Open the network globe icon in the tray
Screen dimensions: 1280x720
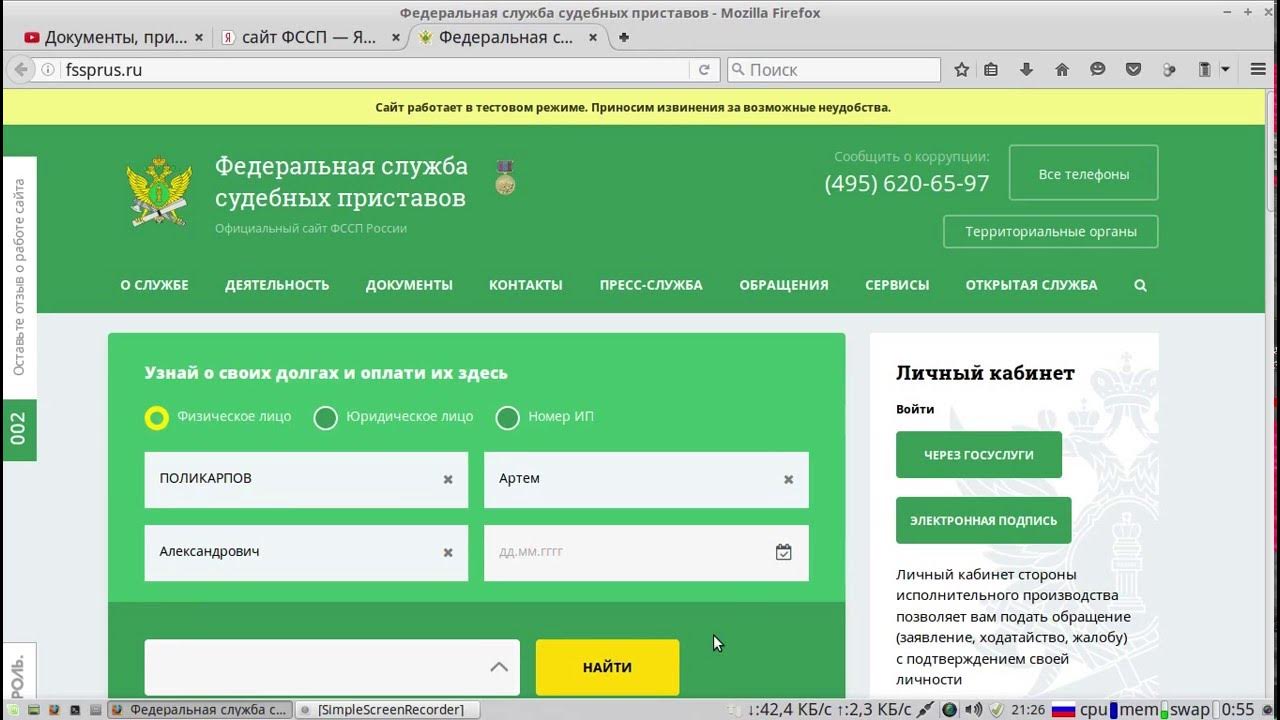949,710
